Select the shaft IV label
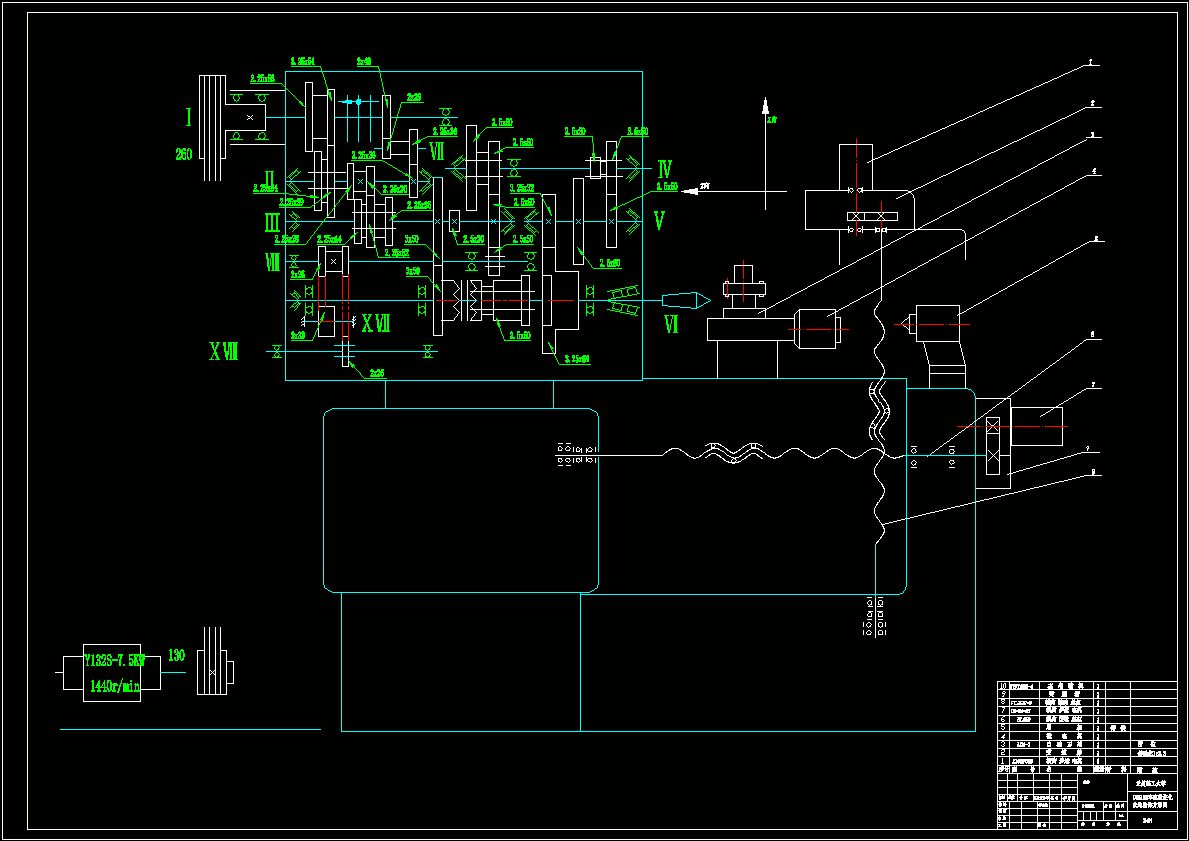Viewport: 1189px width, 841px height. click(x=664, y=169)
